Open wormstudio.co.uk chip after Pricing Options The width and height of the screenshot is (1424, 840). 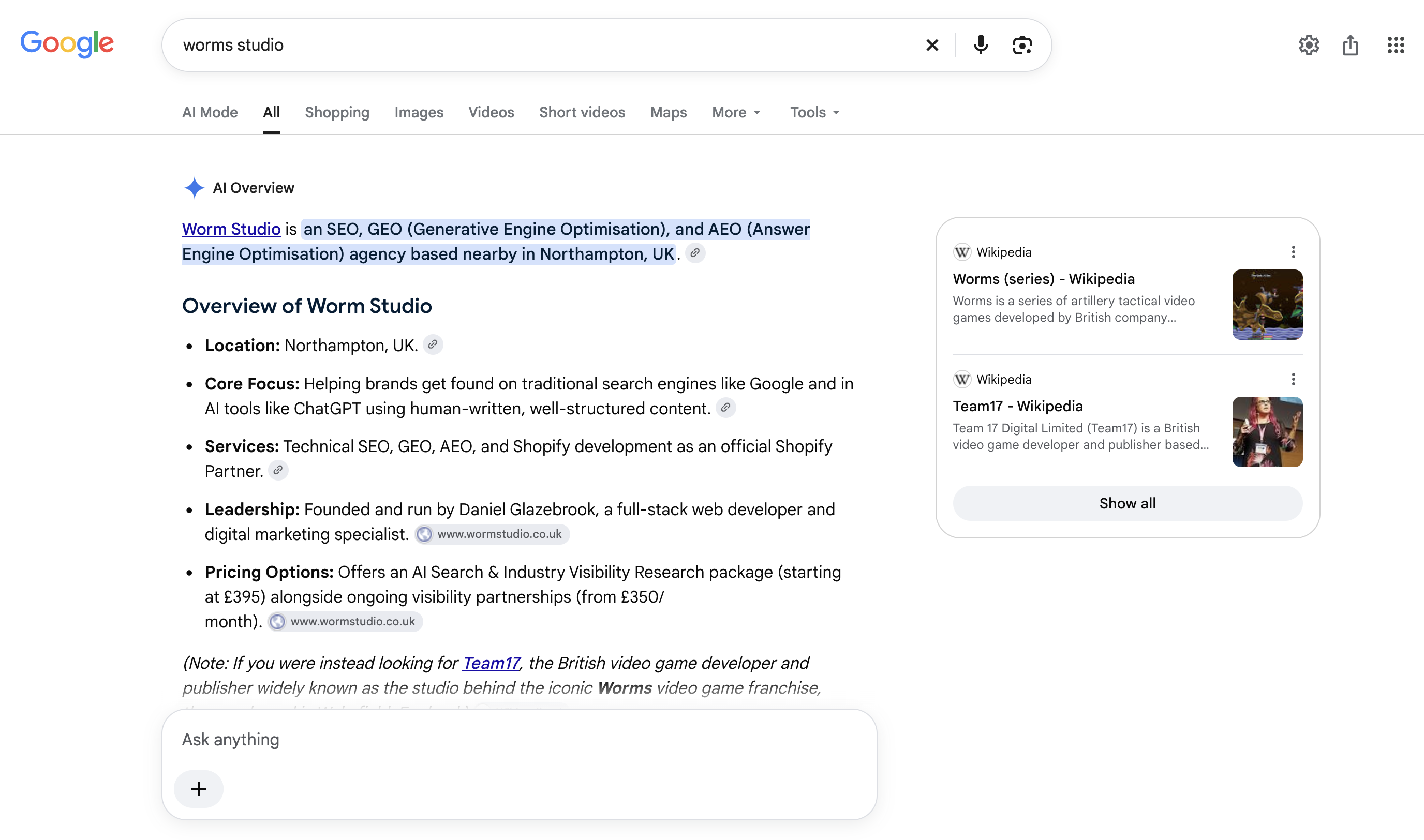345,621
